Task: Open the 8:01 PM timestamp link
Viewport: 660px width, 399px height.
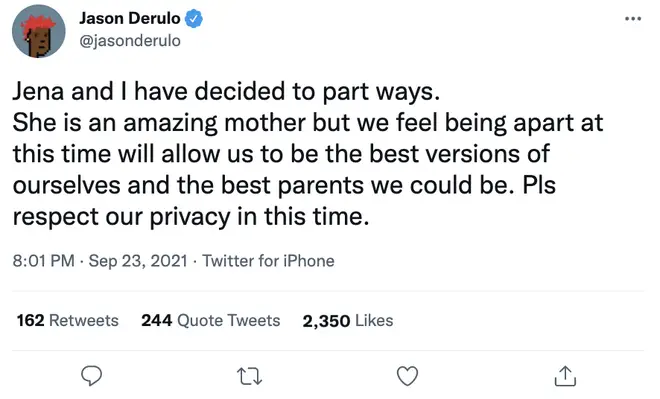Action: tap(43, 261)
